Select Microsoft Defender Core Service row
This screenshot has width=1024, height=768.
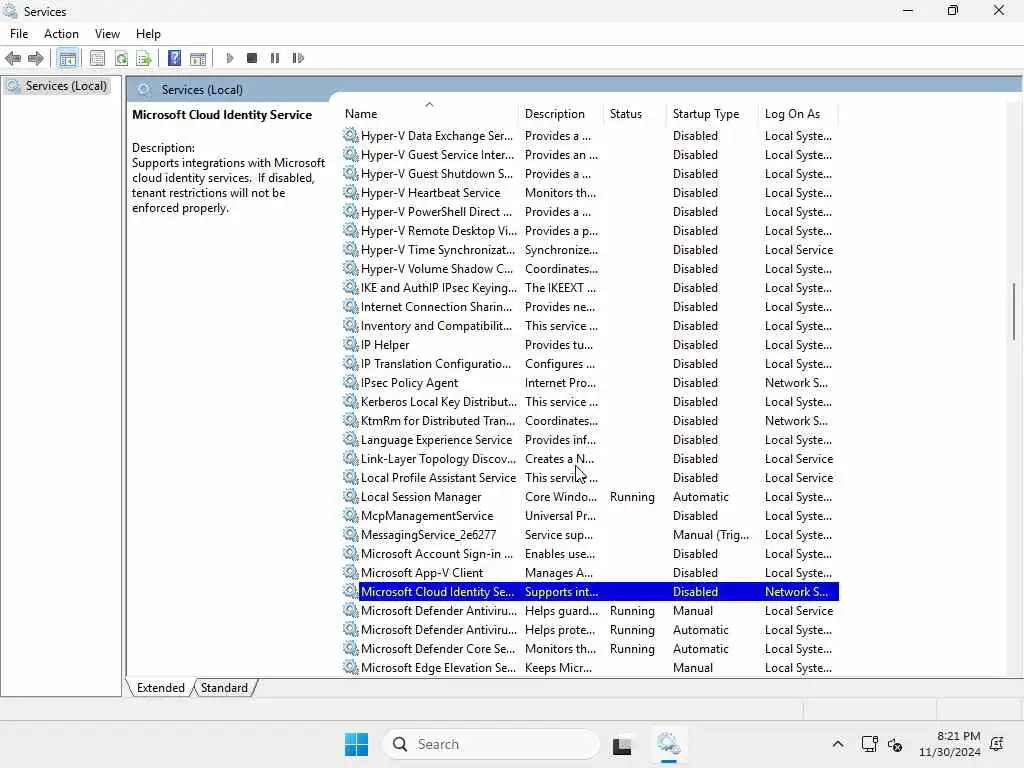(x=590, y=648)
